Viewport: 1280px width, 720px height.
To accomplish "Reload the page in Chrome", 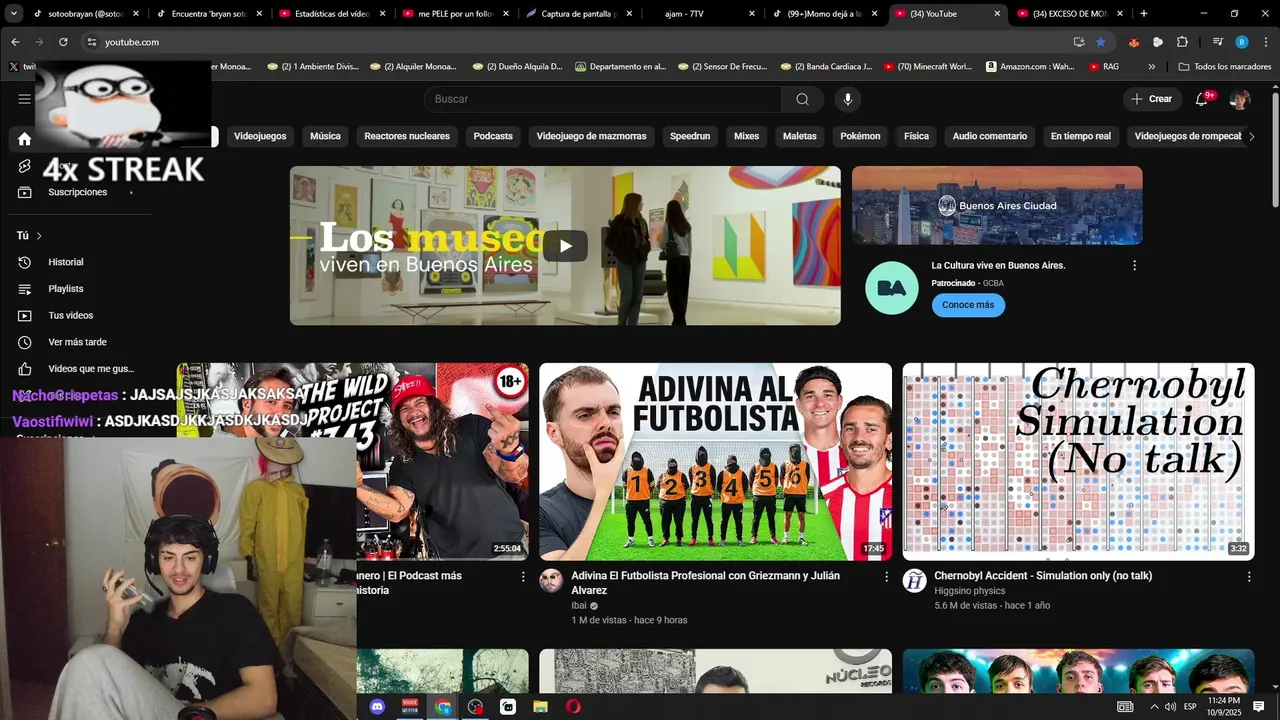I will [63, 42].
